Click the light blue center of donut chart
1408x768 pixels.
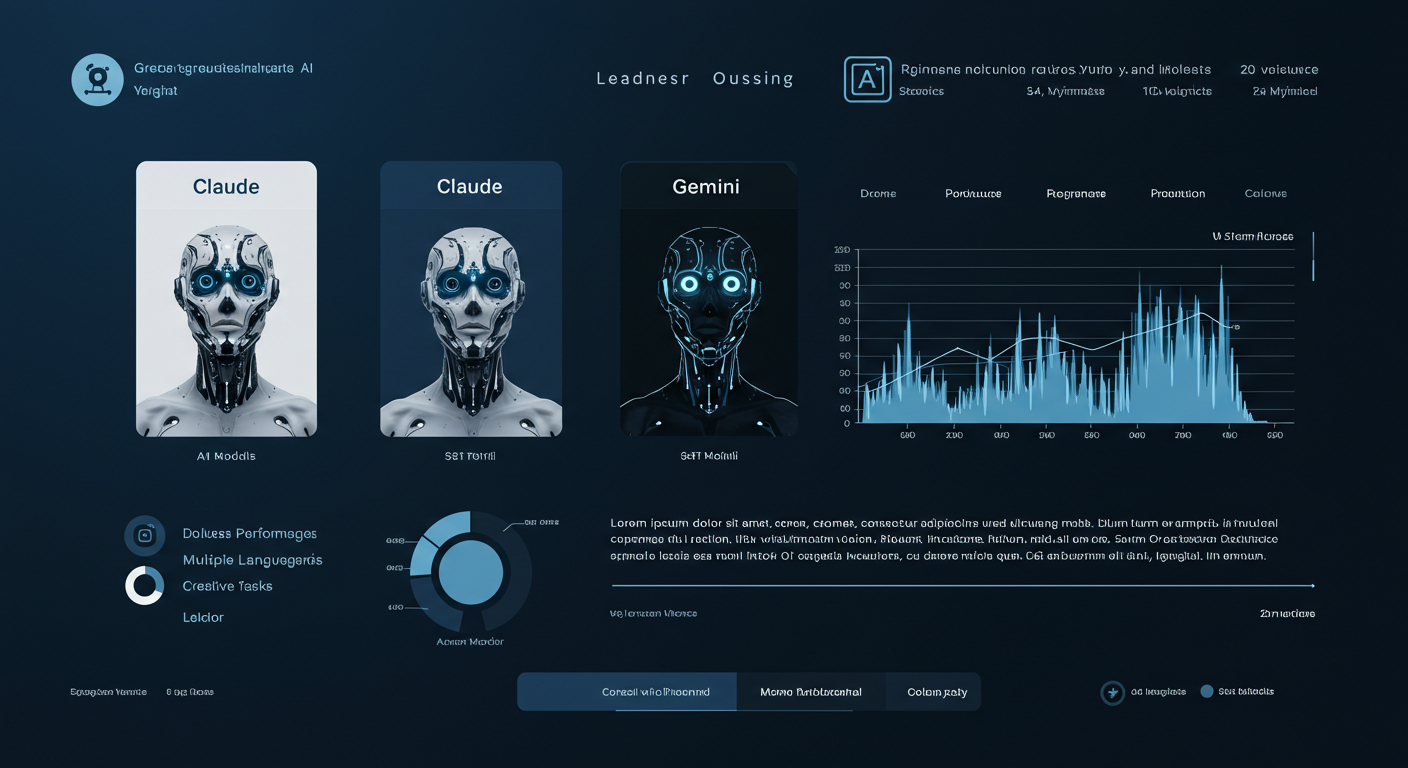point(471,574)
